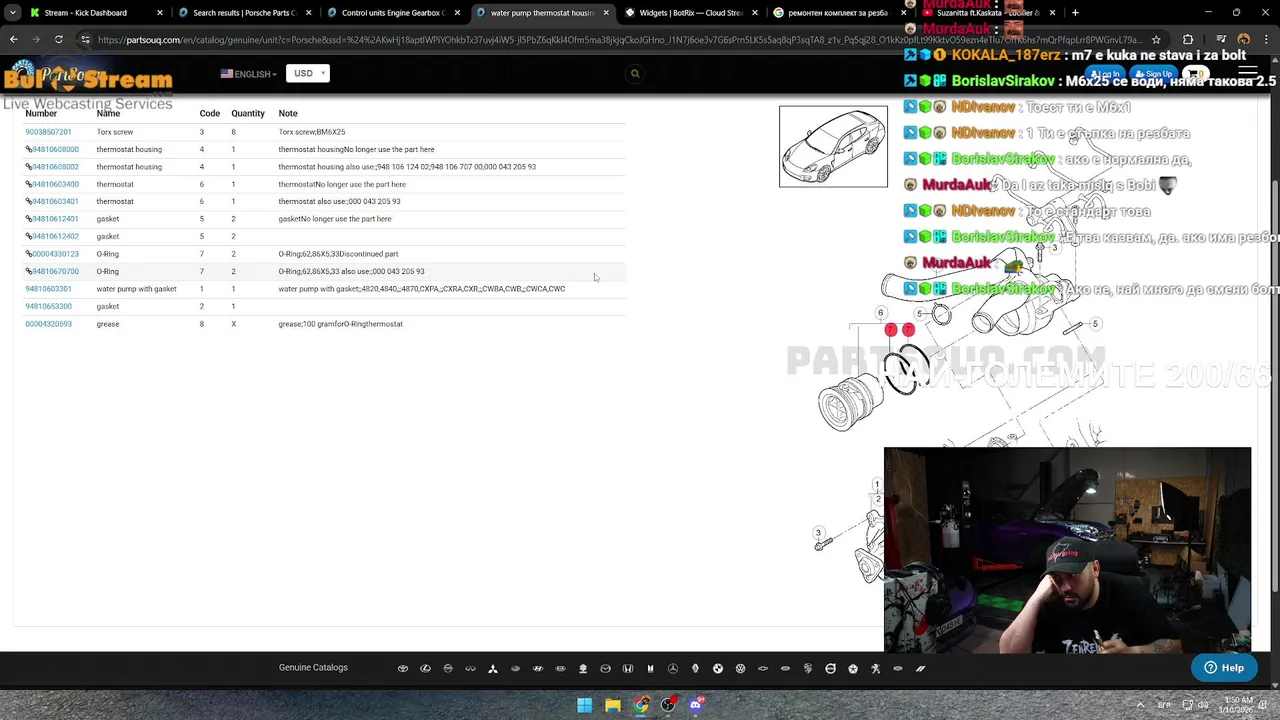The width and height of the screenshot is (1280, 720).
Task: Reload the PartSouq page
Action: 58,39
